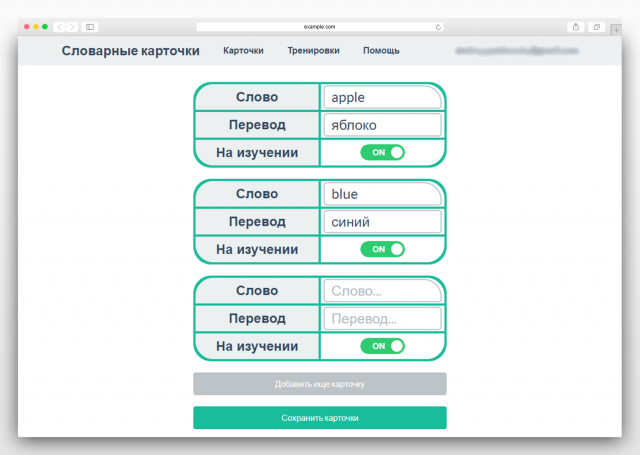Click the empty Слово... input field
Screen dimensions: 640x455
[x=382, y=291]
